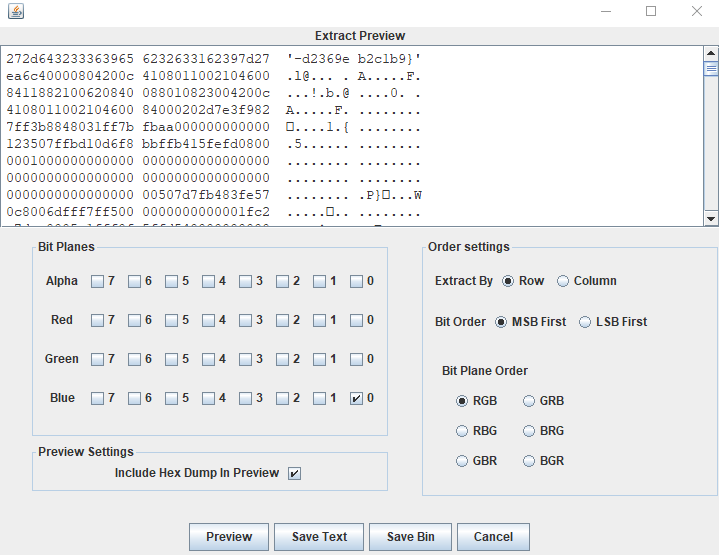Check Alpha bit plane 0

coord(356,281)
